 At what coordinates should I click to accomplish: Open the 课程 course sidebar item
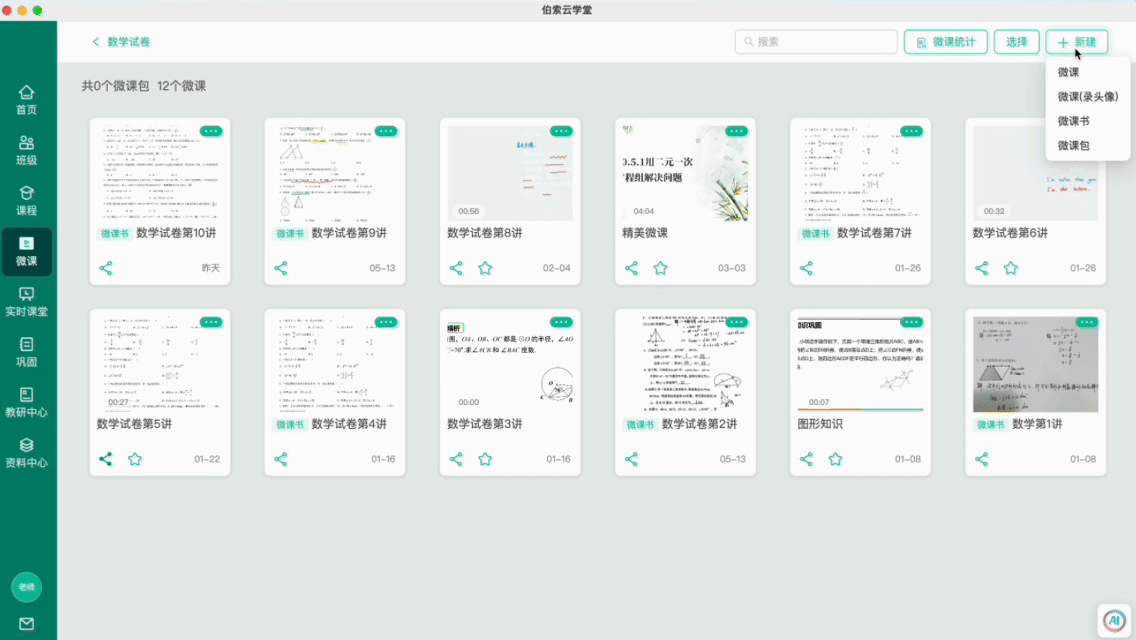[26, 201]
